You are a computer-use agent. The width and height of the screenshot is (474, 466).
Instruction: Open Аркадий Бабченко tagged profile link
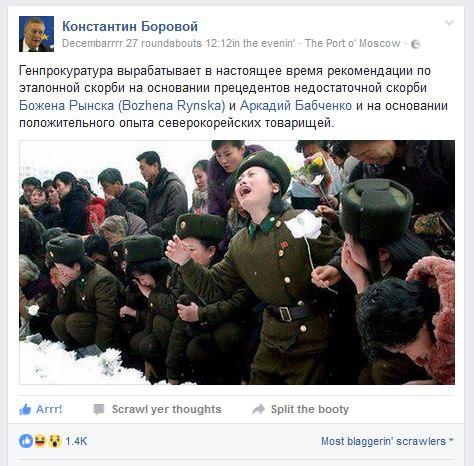tap(296, 106)
